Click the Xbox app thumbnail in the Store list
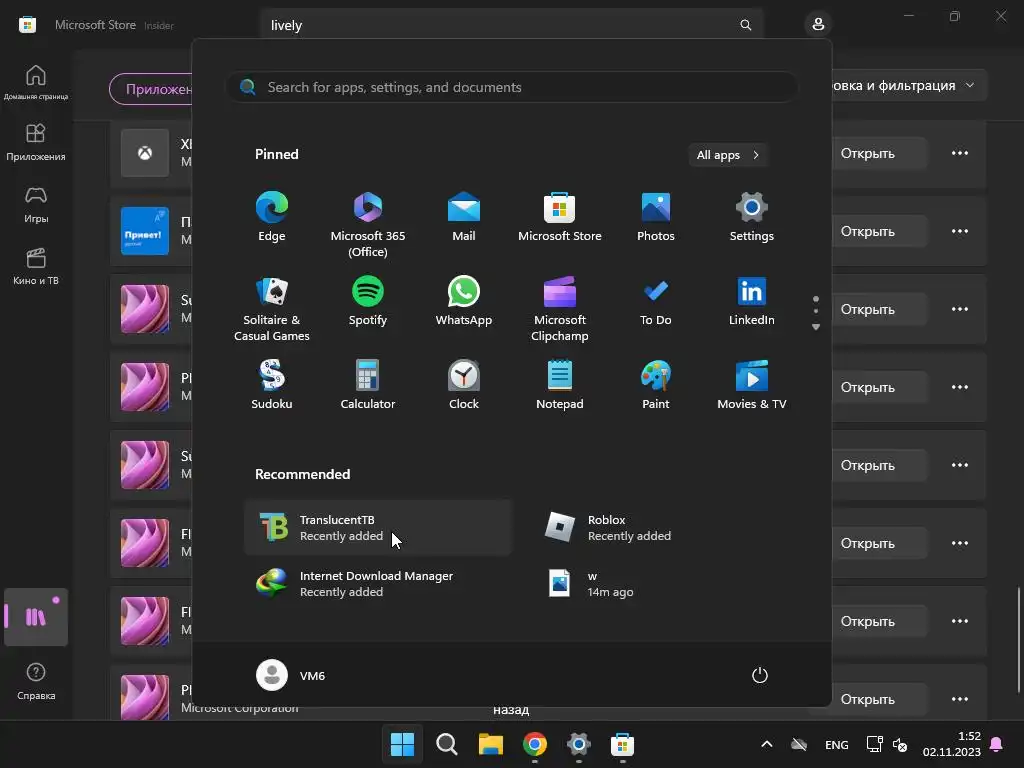 coord(145,153)
